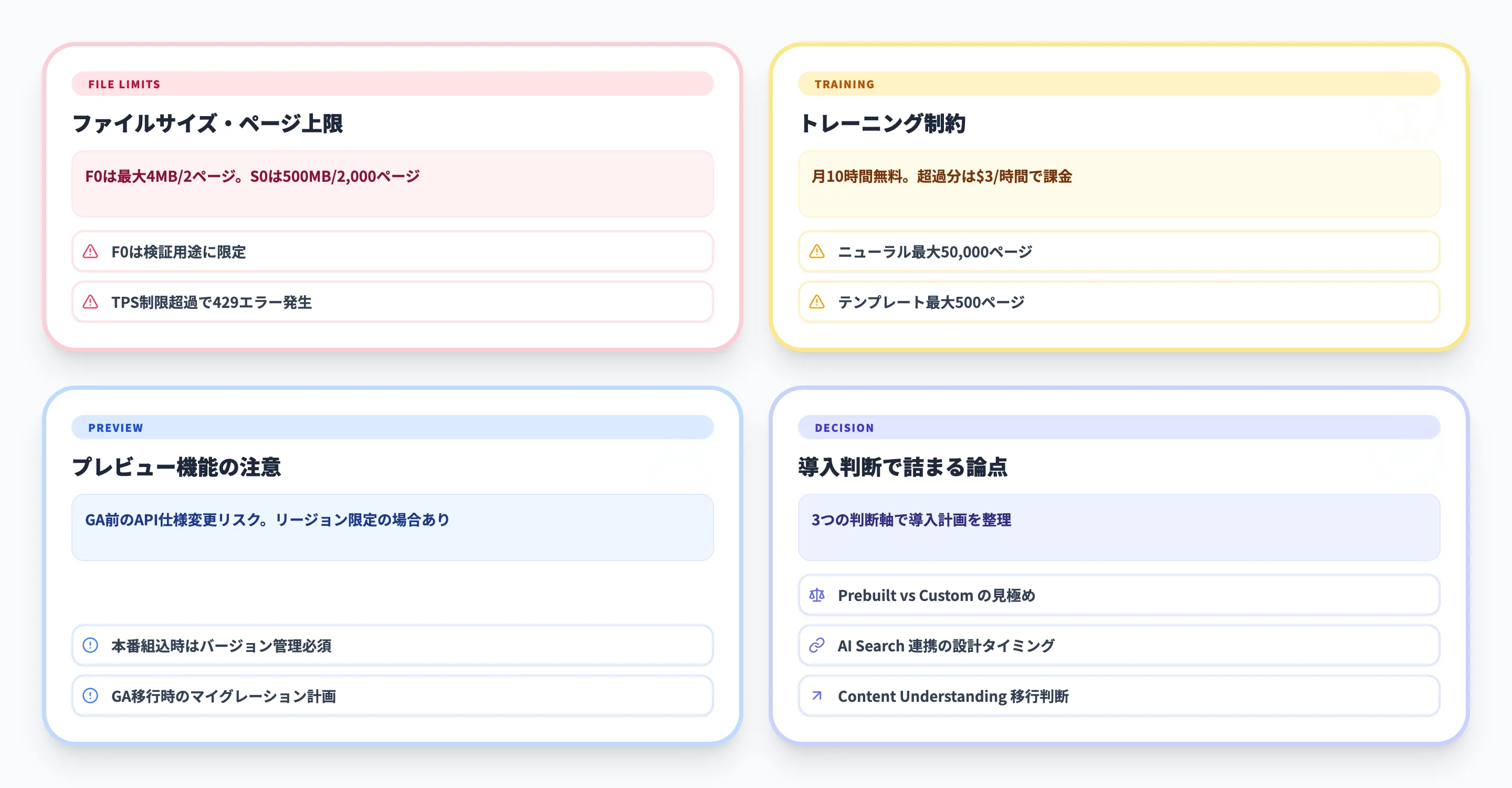Image resolution: width=1512 pixels, height=788 pixels.
Task: Click the warning icon beside "F0は検証用途に限定"
Action: [91, 252]
